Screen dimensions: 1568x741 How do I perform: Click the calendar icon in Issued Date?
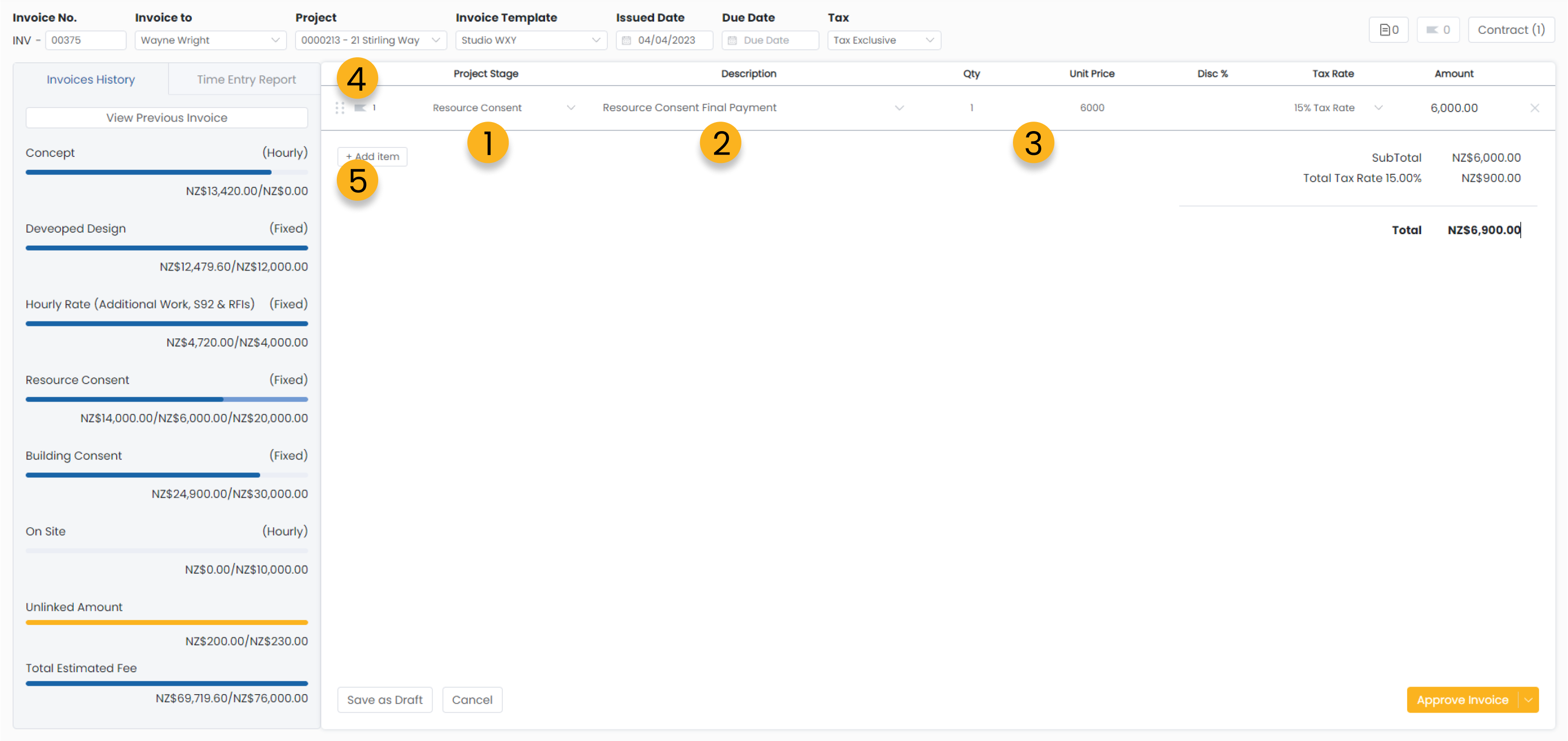tap(626, 40)
